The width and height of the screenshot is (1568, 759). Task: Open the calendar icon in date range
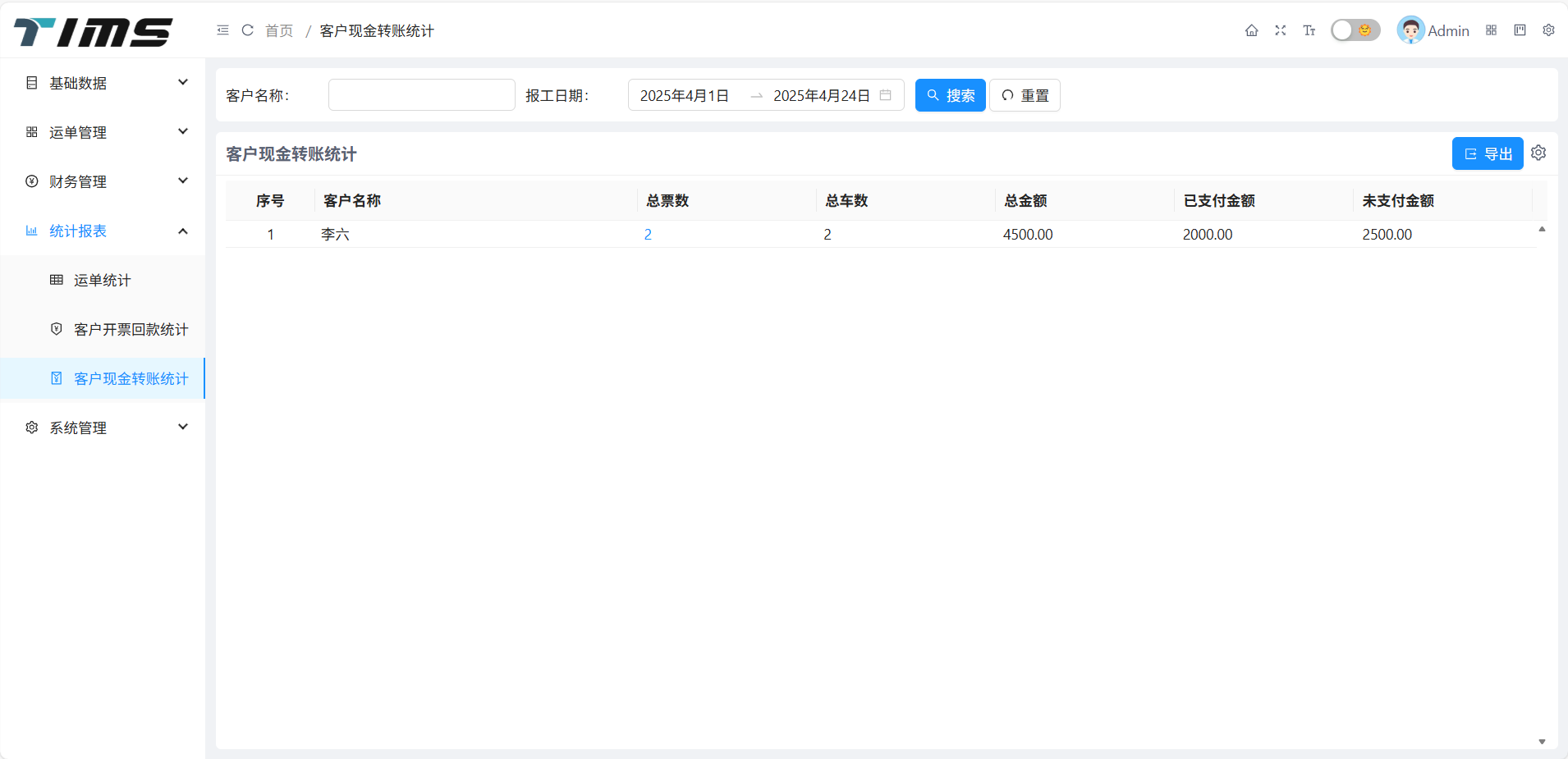(885, 95)
